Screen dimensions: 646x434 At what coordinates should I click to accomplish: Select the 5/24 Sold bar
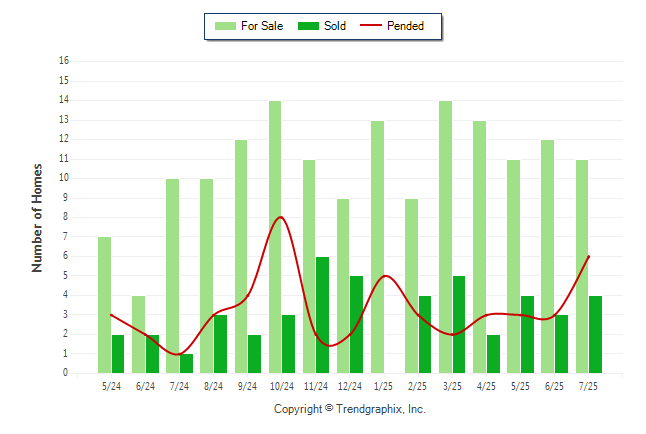118,354
